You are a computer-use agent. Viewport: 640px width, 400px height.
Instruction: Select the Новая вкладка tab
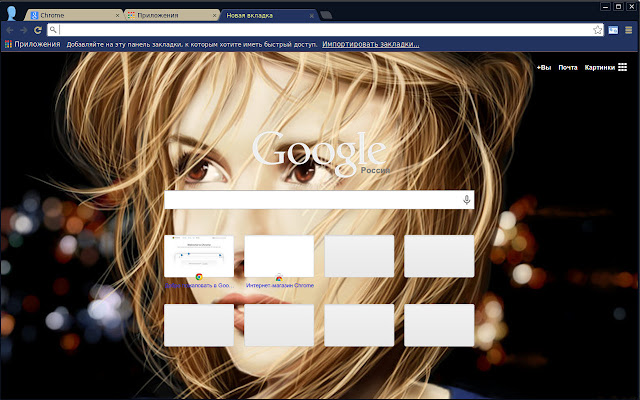point(269,15)
